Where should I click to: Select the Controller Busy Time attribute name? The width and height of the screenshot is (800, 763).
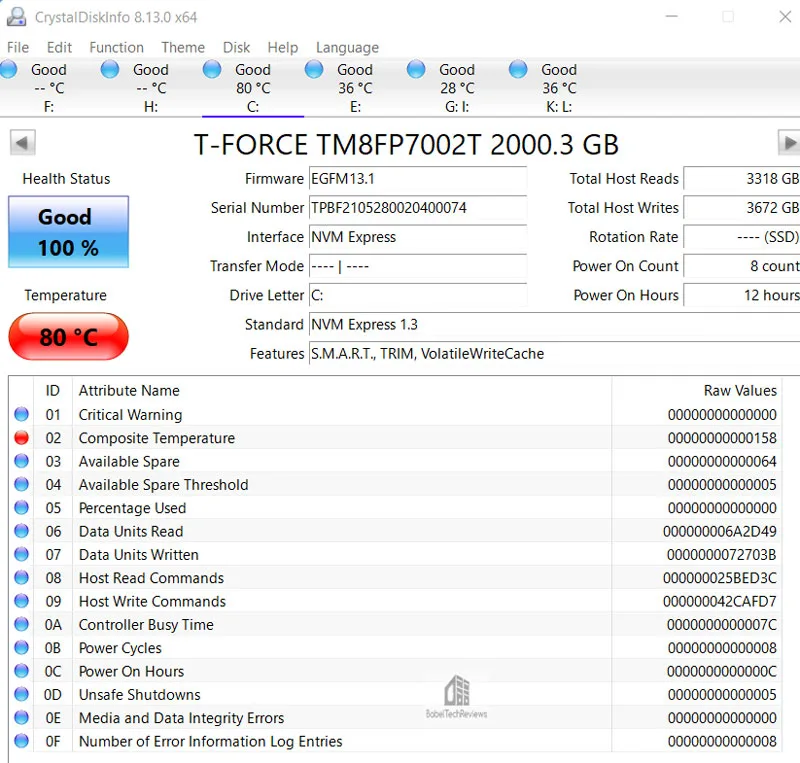point(146,625)
